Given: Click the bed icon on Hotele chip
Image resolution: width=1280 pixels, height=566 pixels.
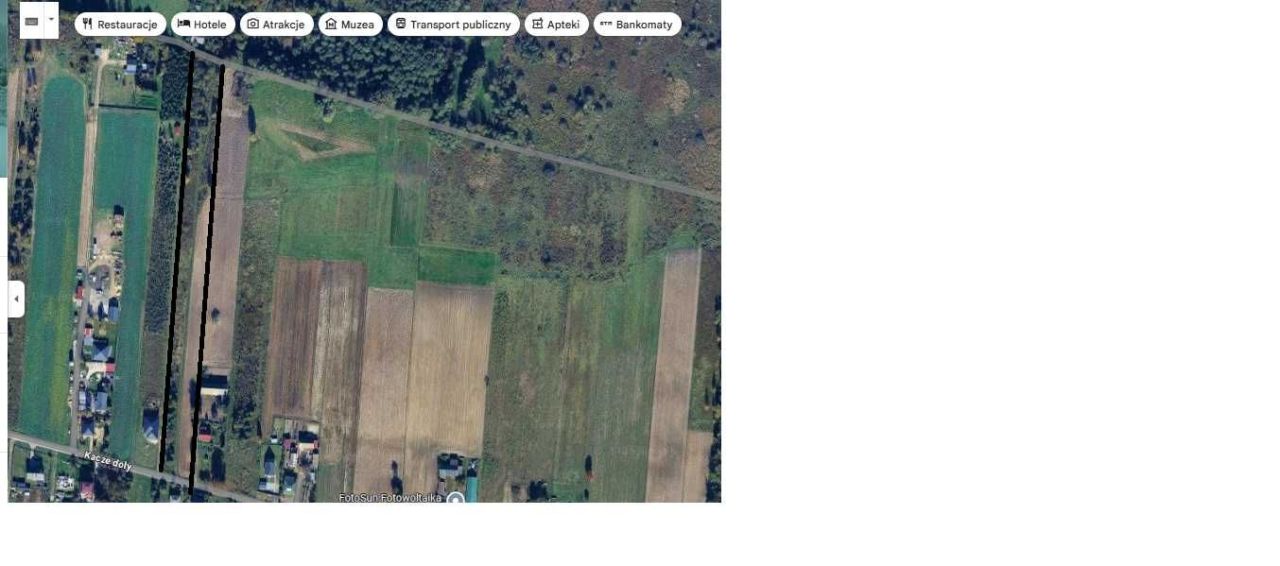Looking at the screenshot, I should tap(184, 24).
